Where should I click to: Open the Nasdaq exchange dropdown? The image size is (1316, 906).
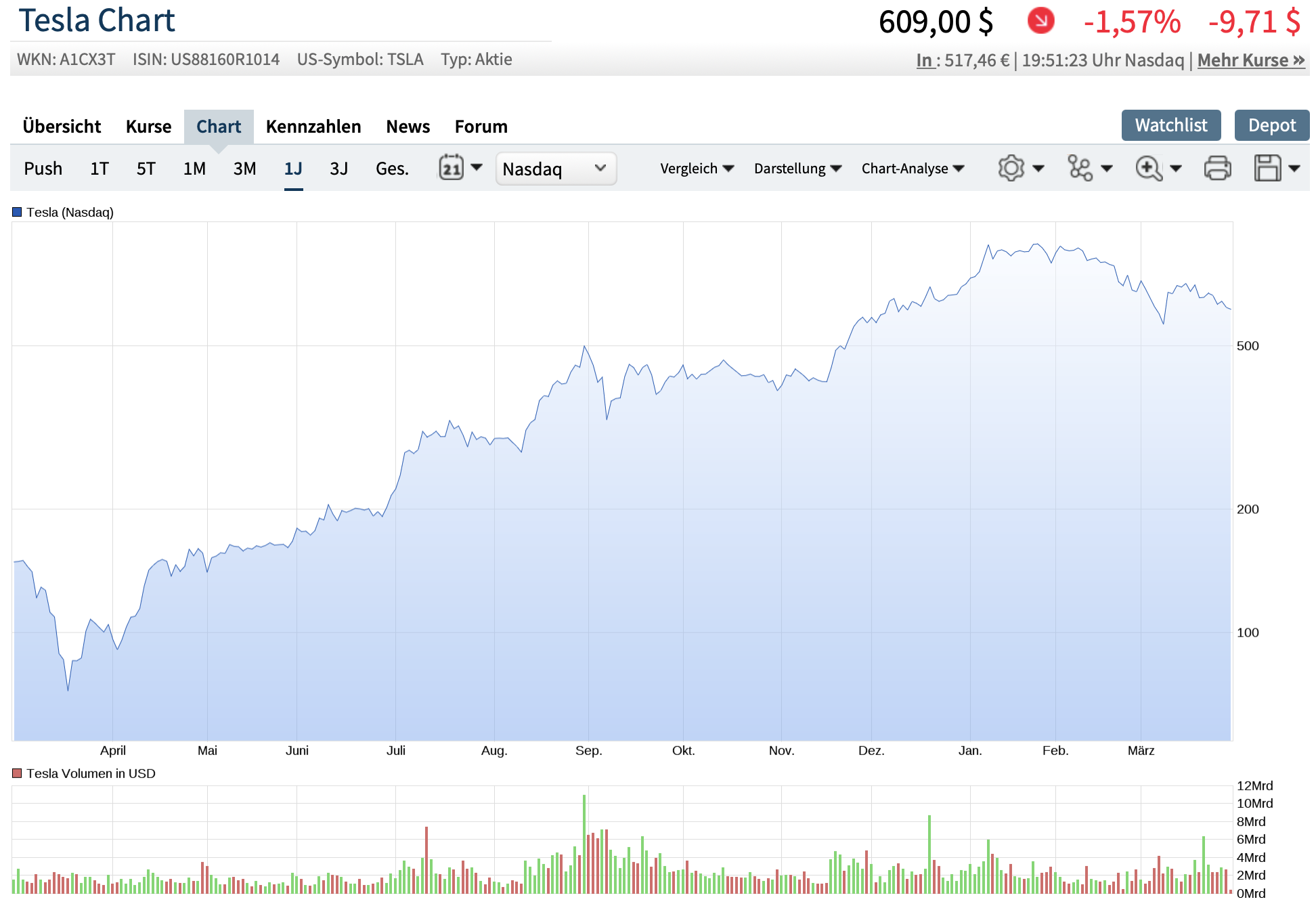[x=555, y=169]
